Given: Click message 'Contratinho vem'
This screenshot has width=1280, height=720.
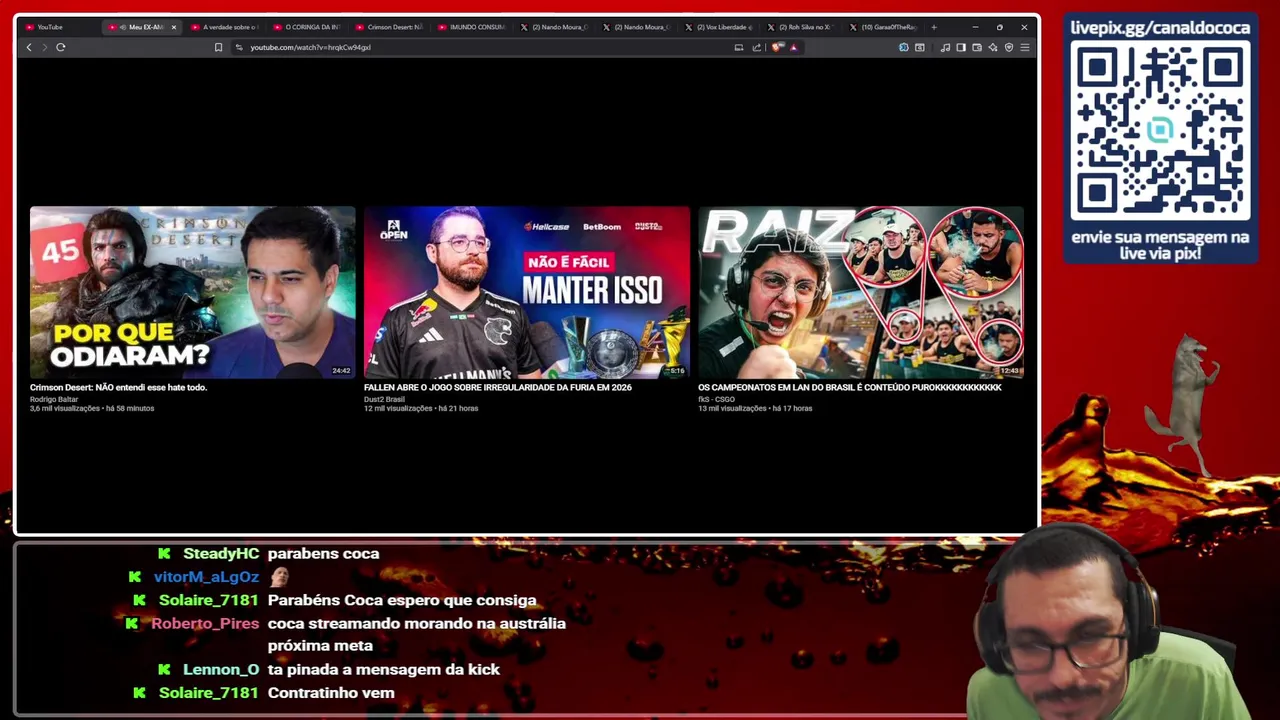Looking at the screenshot, I should (x=331, y=692).
